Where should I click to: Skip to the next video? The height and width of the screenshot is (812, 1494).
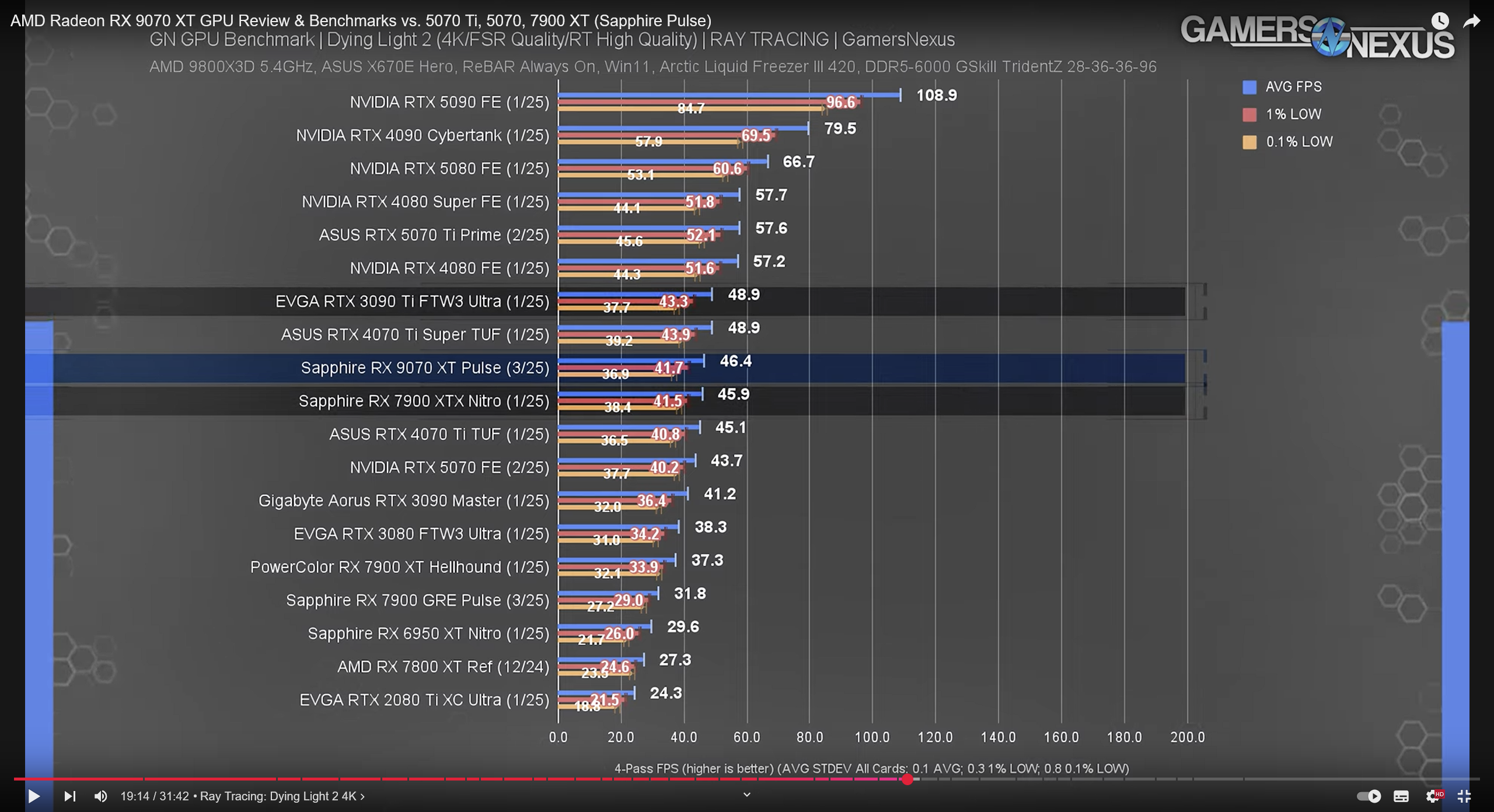pos(69,796)
